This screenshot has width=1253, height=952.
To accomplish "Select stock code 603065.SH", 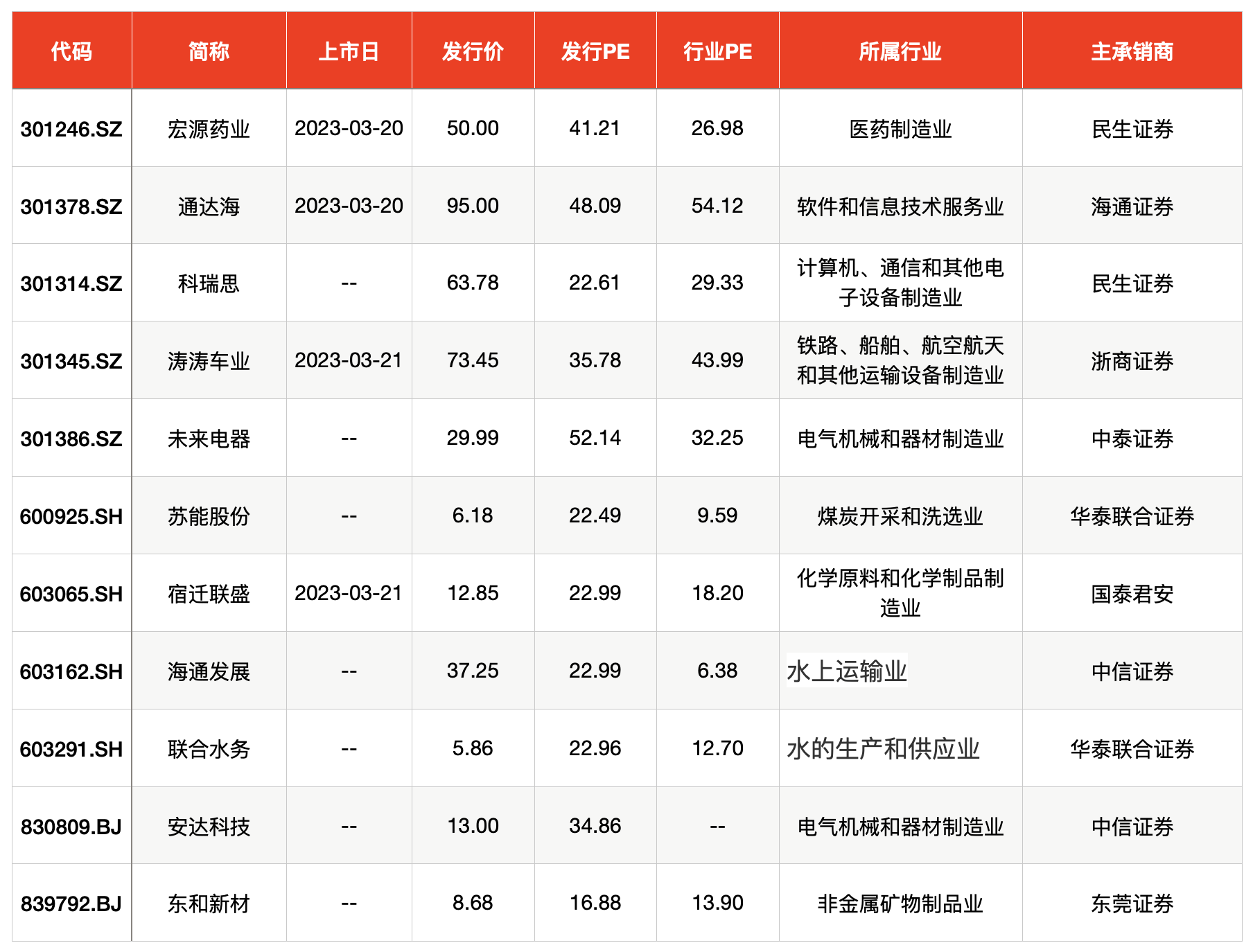I will pyautogui.click(x=71, y=594).
